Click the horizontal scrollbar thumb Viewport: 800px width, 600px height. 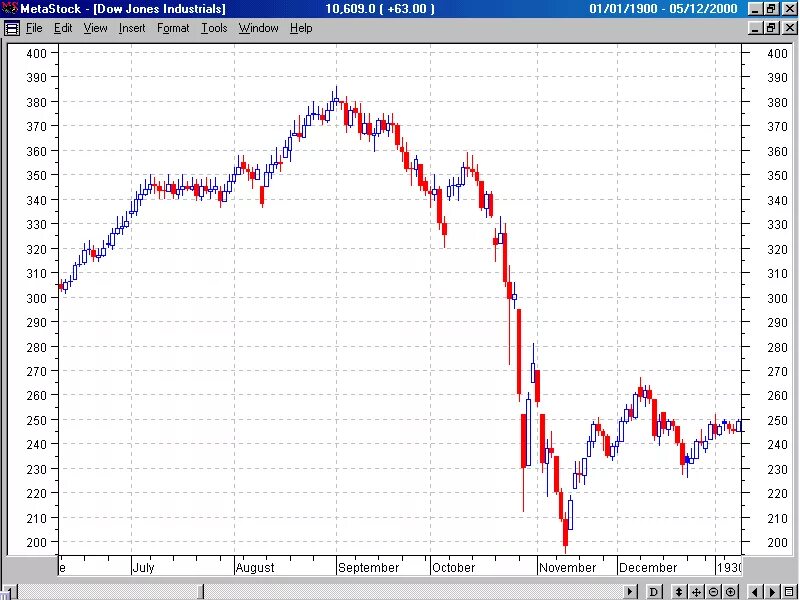tap(201, 592)
